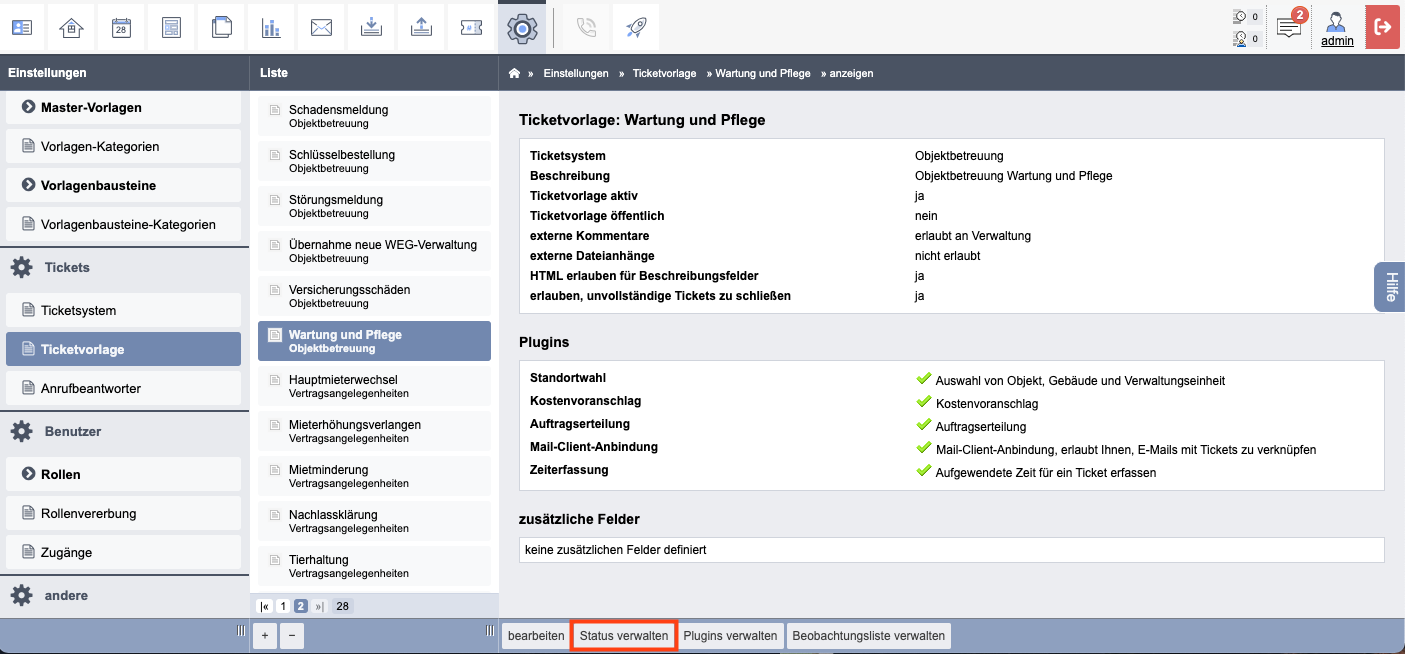Select Tierhaltung template in list
Viewport: 1405px width, 654px height.
coord(374,566)
